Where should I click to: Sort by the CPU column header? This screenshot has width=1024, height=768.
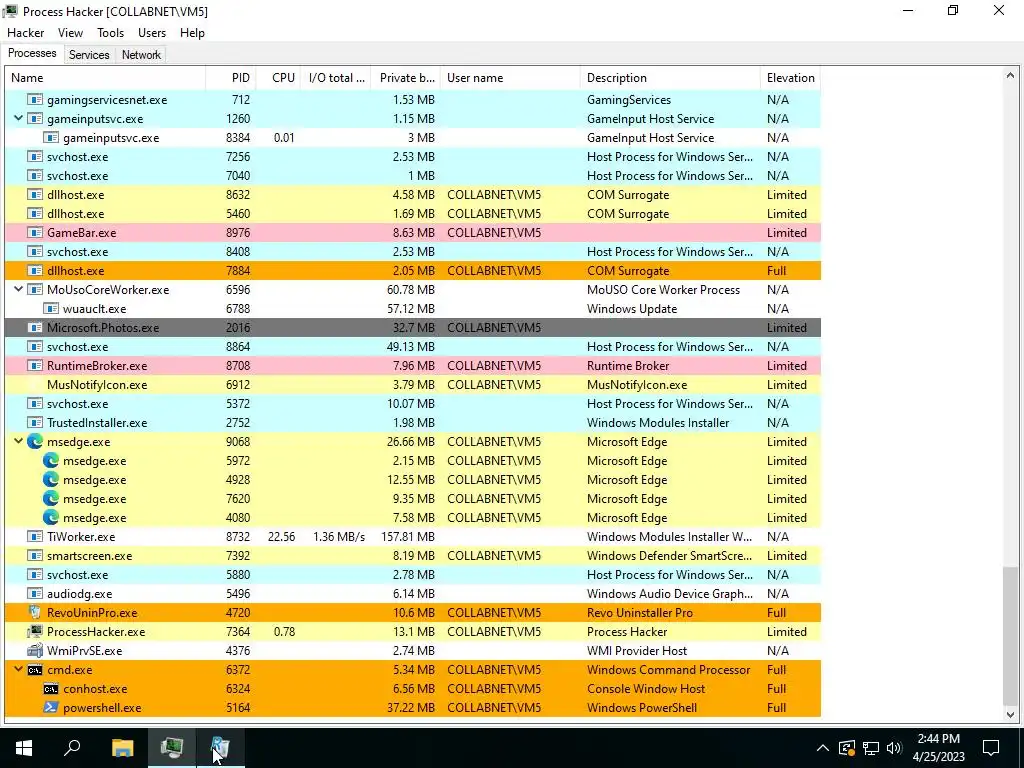click(x=278, y=78)
